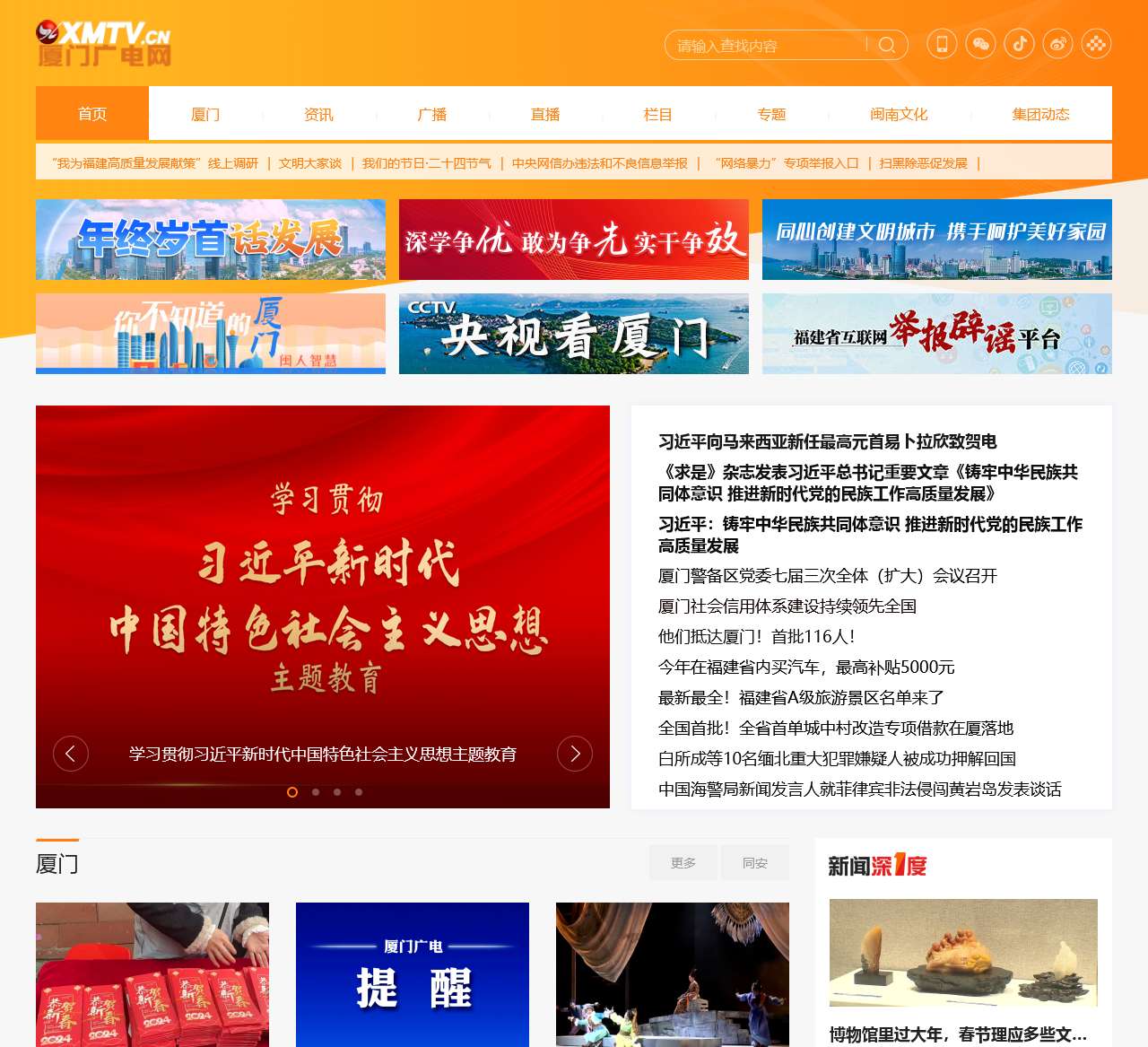Viewport: 1148px width, 1047px height.
Task: Click the 年终岁首话发展 banner
Action: pos(211,240)
